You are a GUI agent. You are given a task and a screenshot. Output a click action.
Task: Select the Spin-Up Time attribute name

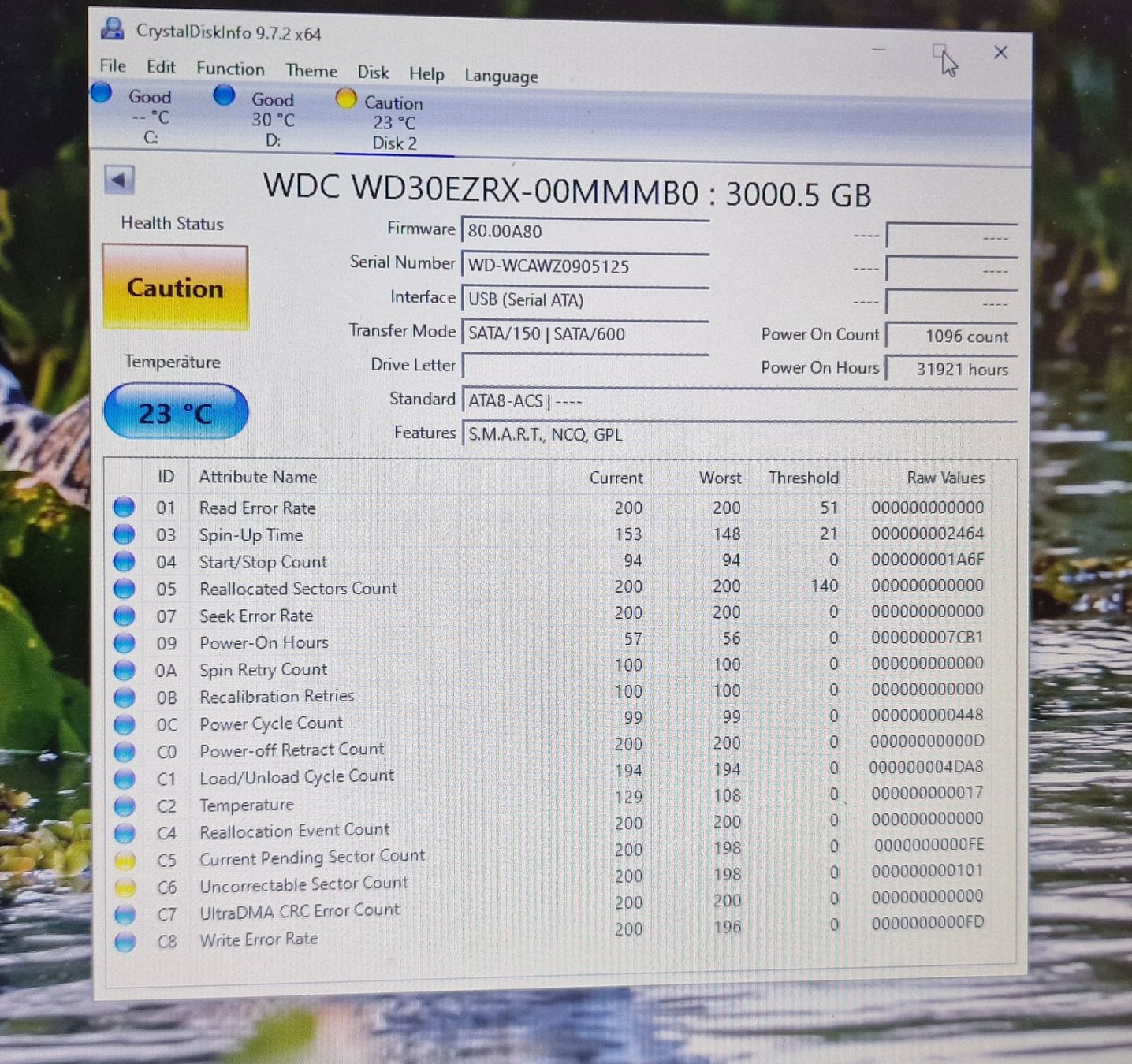pyautogui.click(x=251, y=535)
